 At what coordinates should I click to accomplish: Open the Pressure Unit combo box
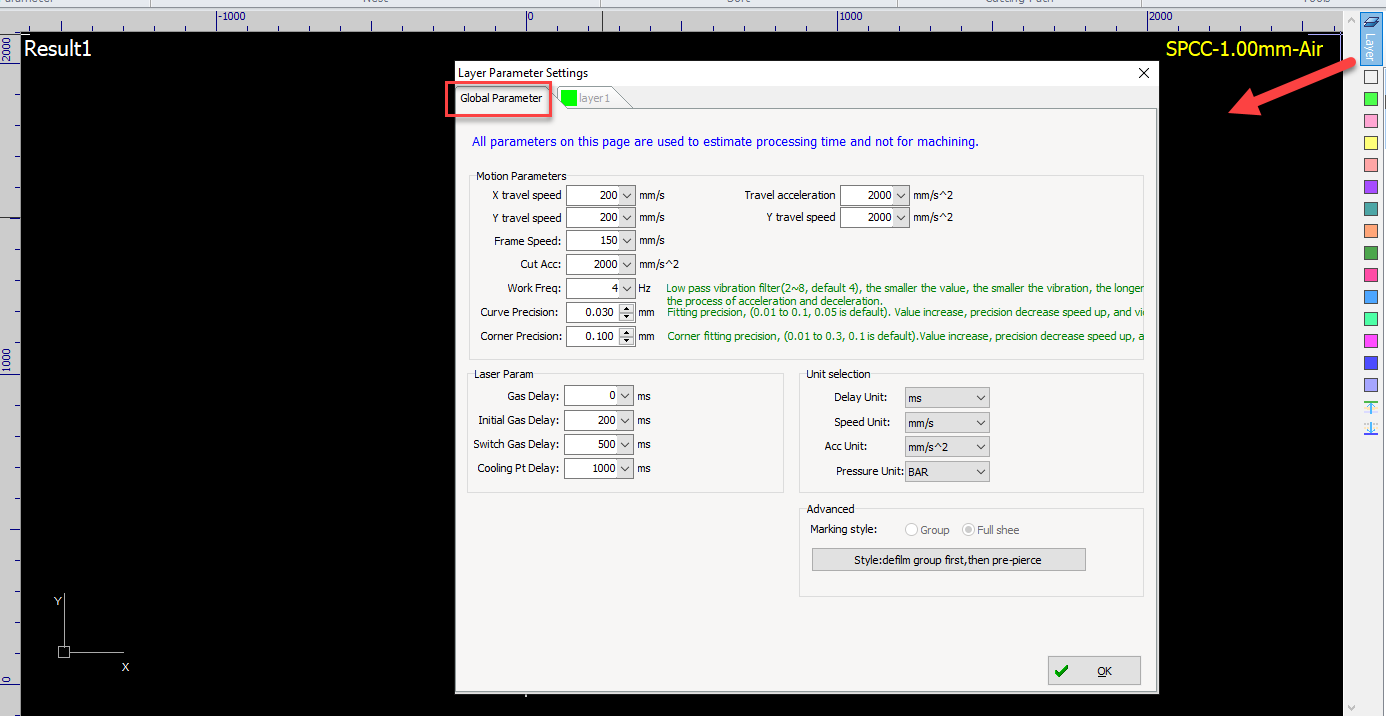click(947, 471)
